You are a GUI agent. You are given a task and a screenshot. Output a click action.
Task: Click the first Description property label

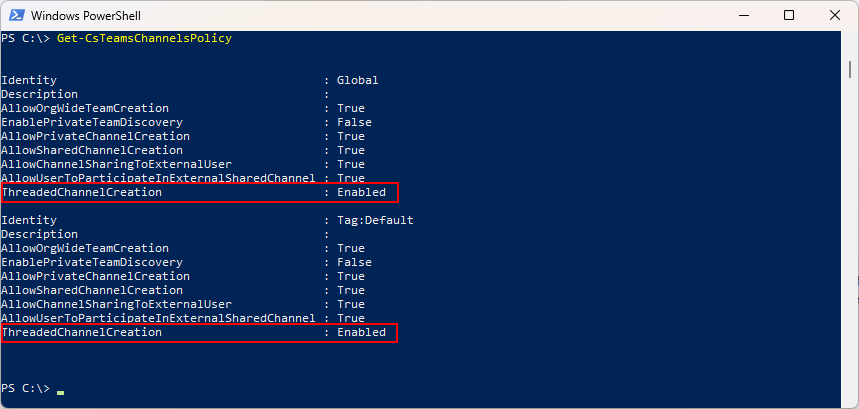coord(39,94)
